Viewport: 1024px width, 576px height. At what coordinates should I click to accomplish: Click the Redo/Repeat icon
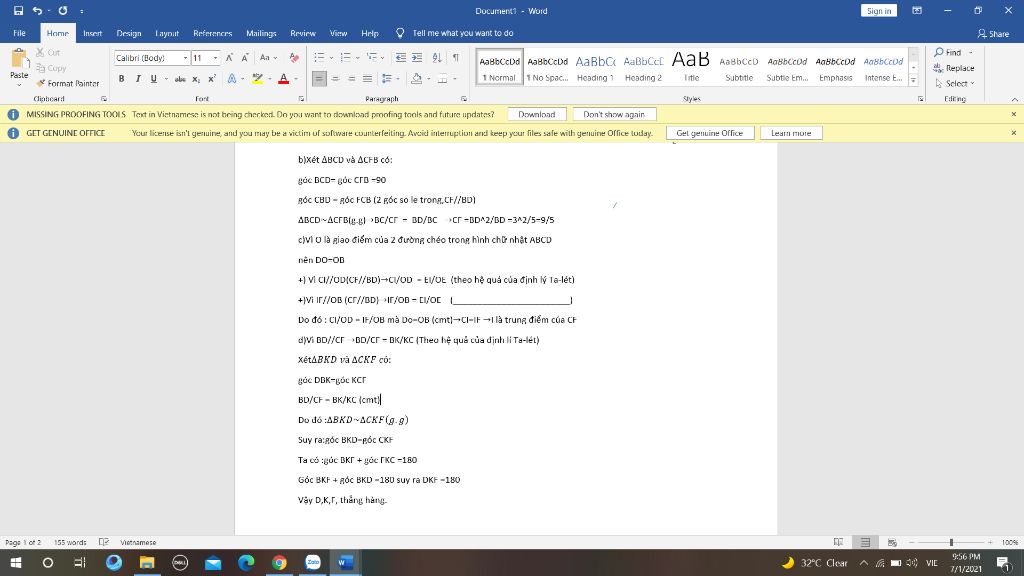pyautogui.click(x=63, y=10)
